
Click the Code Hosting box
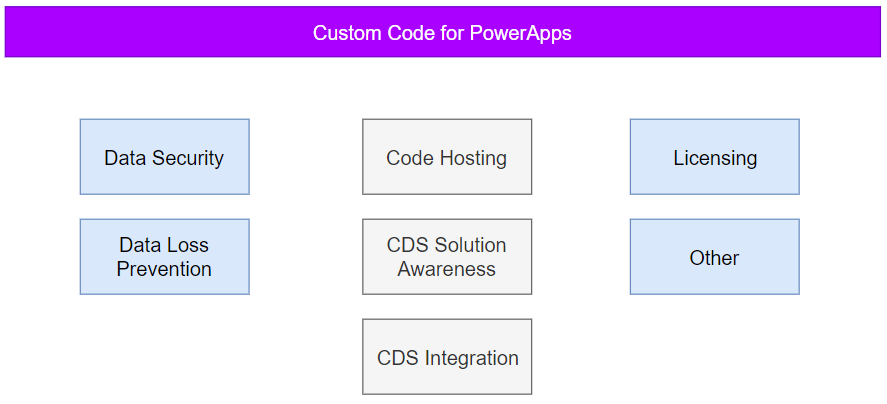point(447,157)
